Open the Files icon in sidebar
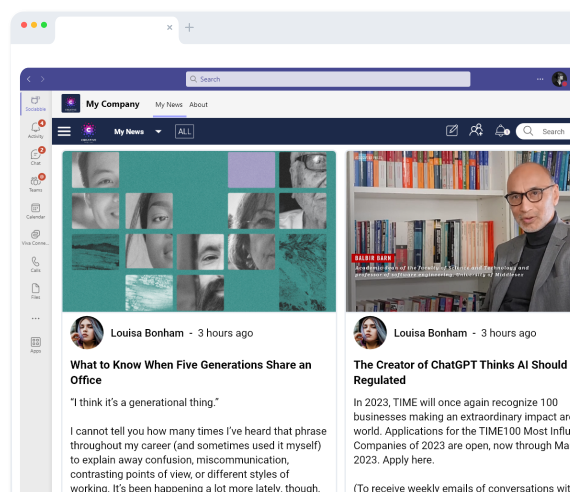 (36, 291)
